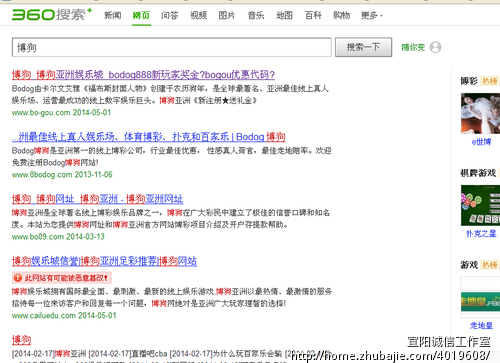Viewport: 500px width, 363px height.
Task: Click the 走地皇 link
Action: click(481, 326)
